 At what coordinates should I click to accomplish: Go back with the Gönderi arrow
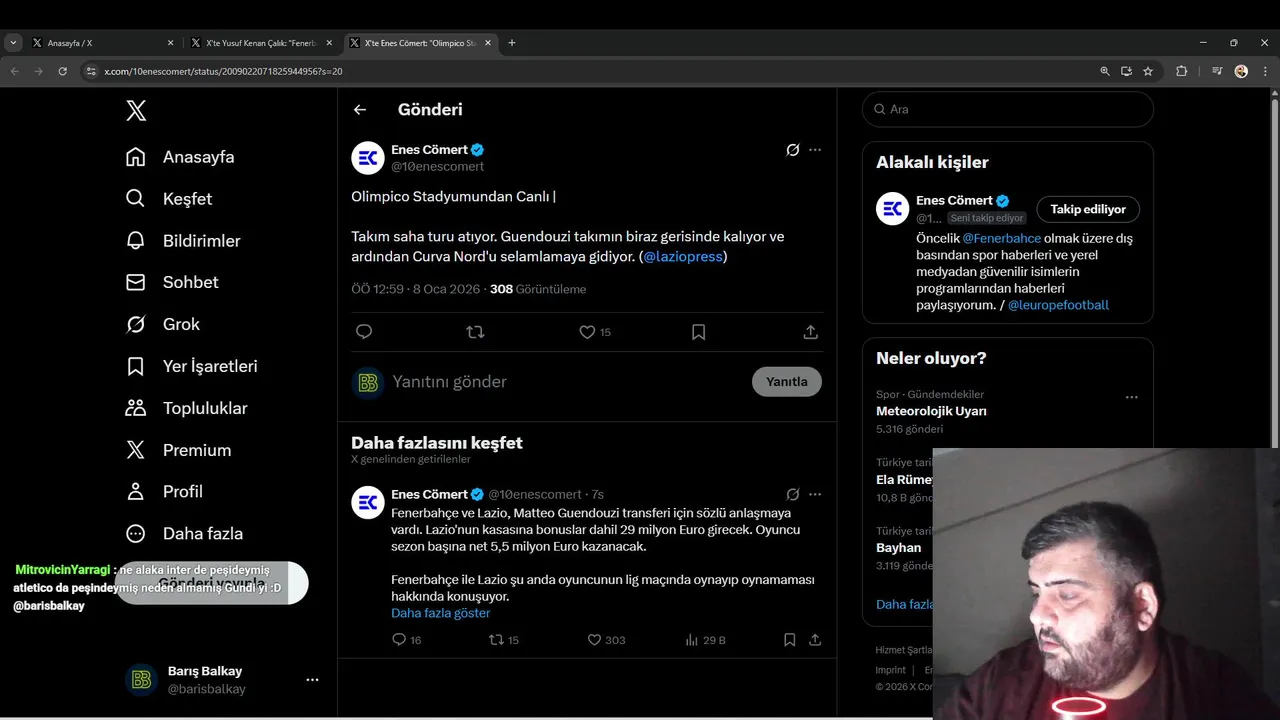pos(360,110)
